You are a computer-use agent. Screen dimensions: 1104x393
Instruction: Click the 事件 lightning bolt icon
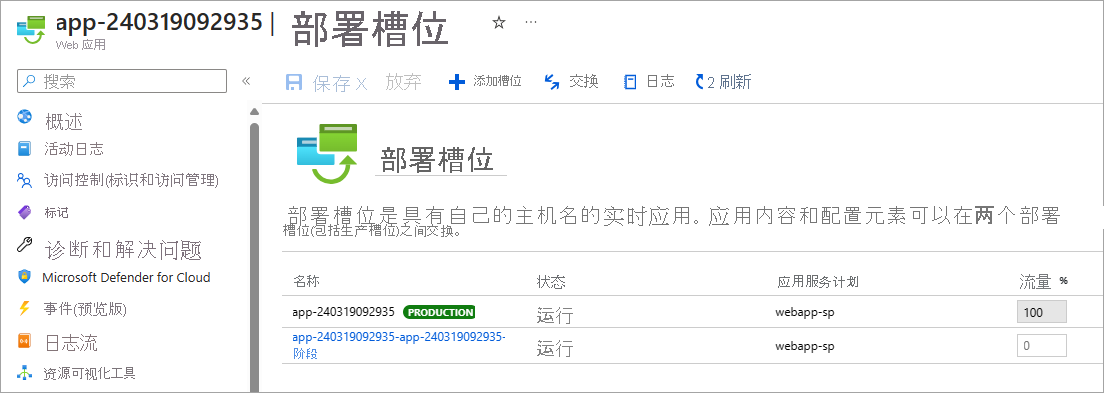tap(25, 308)
